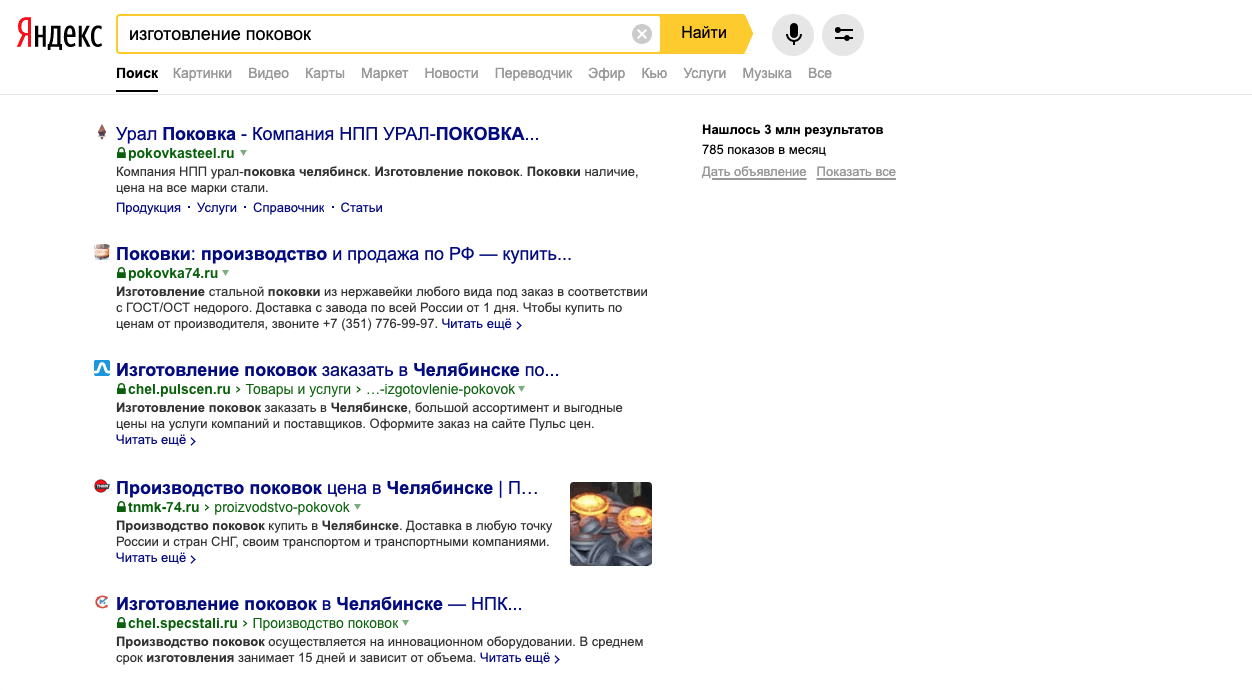Open result Производство поковок цена в Челябинске
Screen dimensions: 1252x690
click(x=327, y=488)
